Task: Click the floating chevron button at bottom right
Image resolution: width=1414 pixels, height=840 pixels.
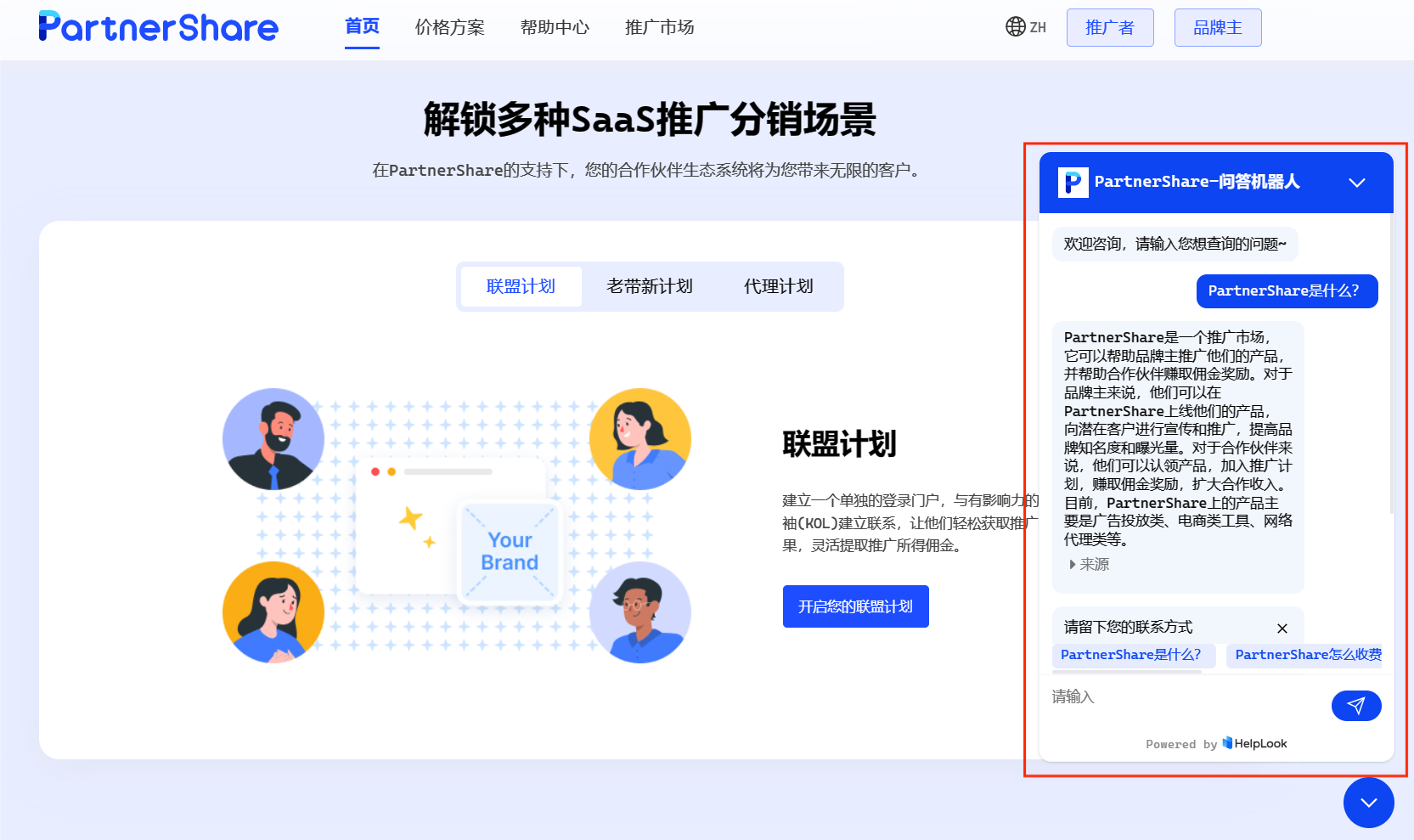Action: [x=1368, y=803]
